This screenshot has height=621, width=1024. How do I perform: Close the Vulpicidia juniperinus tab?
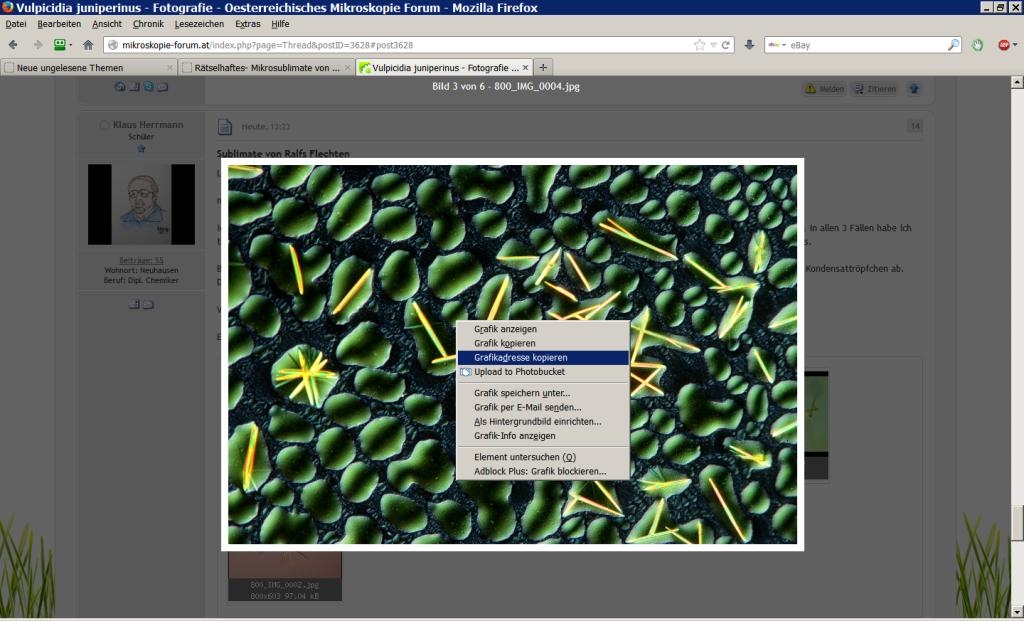pos(523,68)
